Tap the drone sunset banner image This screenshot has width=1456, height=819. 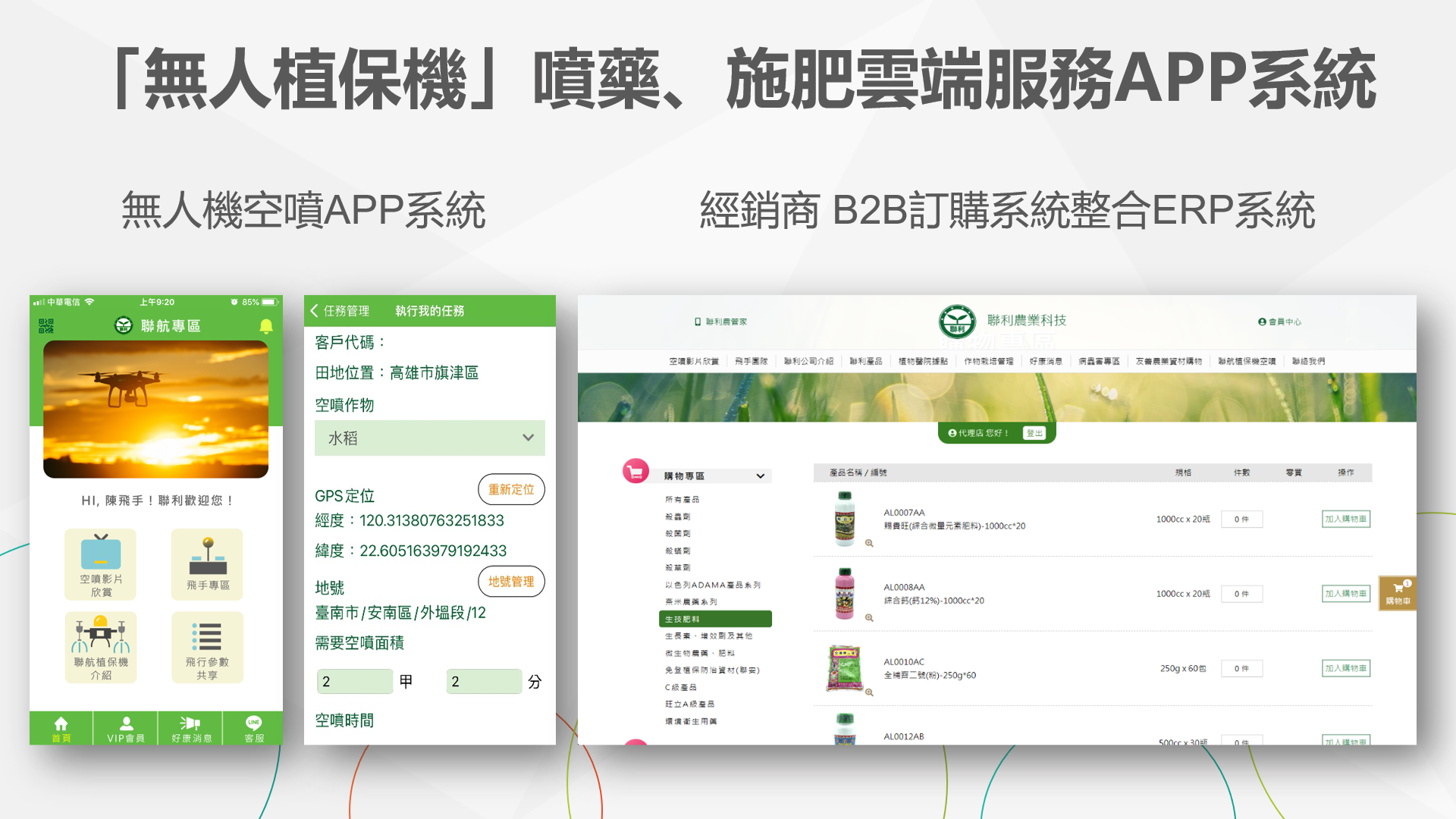(155, 409)
